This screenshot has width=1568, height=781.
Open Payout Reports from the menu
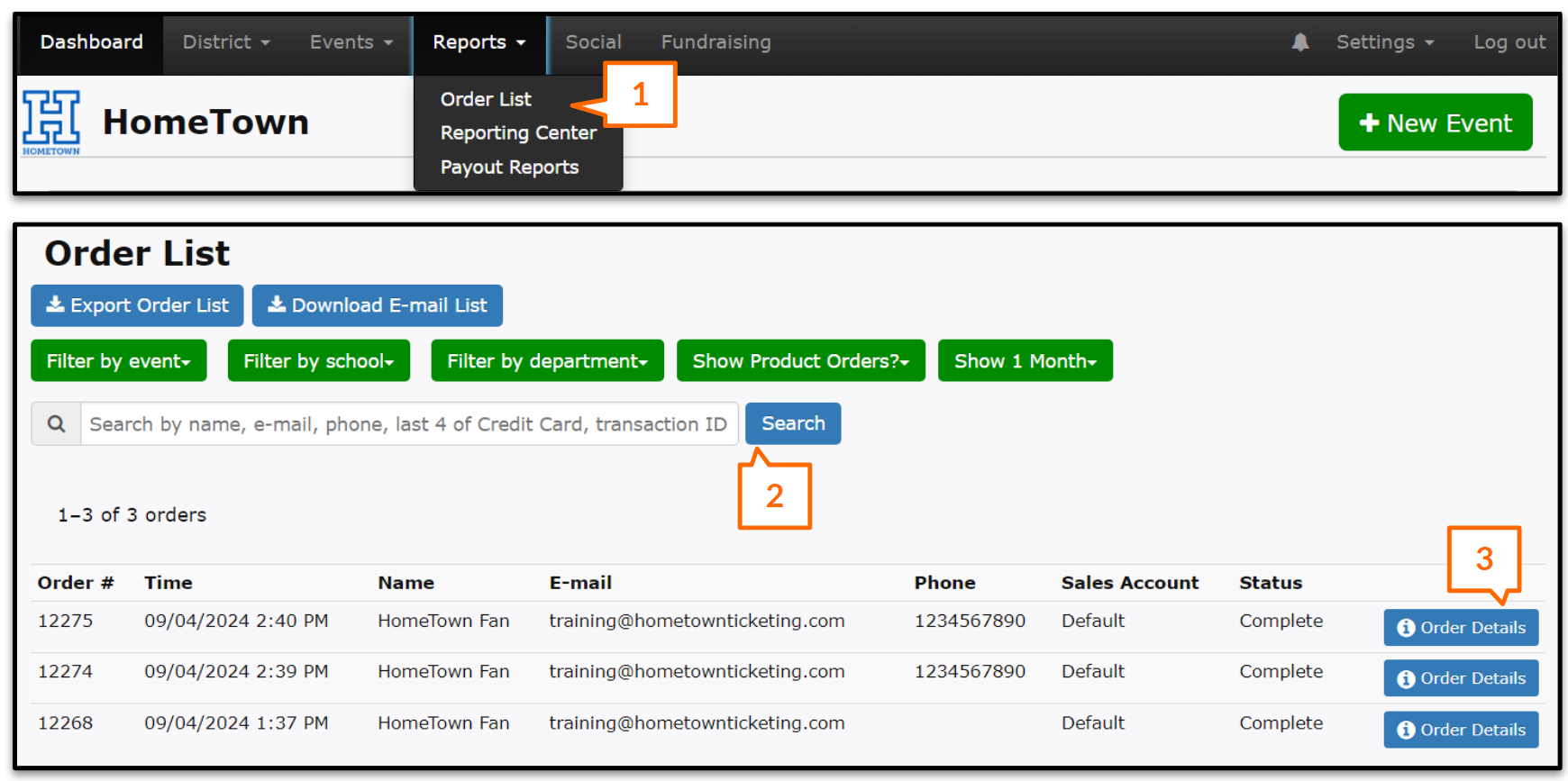(x=509, y=168)
